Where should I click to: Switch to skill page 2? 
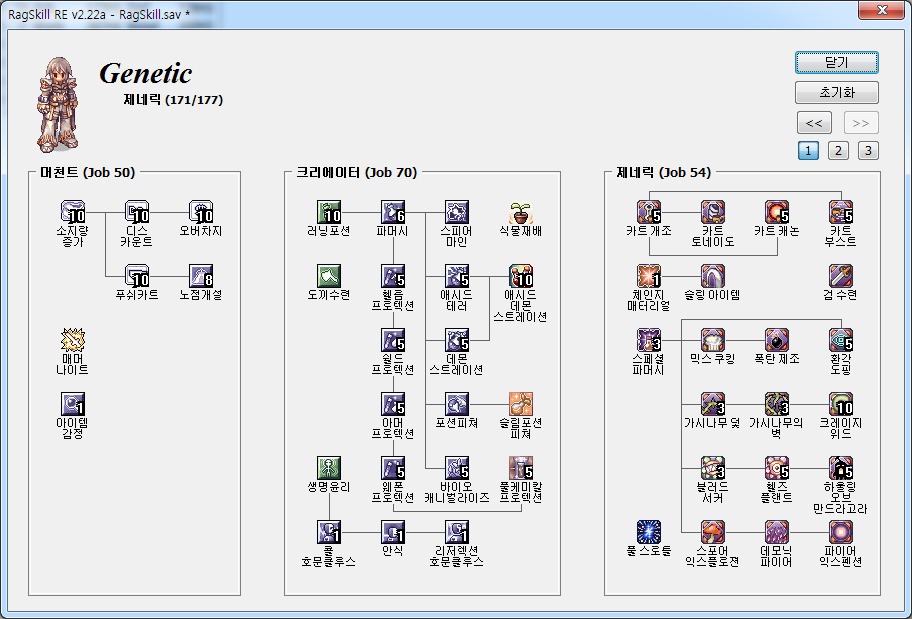click(x=838, y=151)
